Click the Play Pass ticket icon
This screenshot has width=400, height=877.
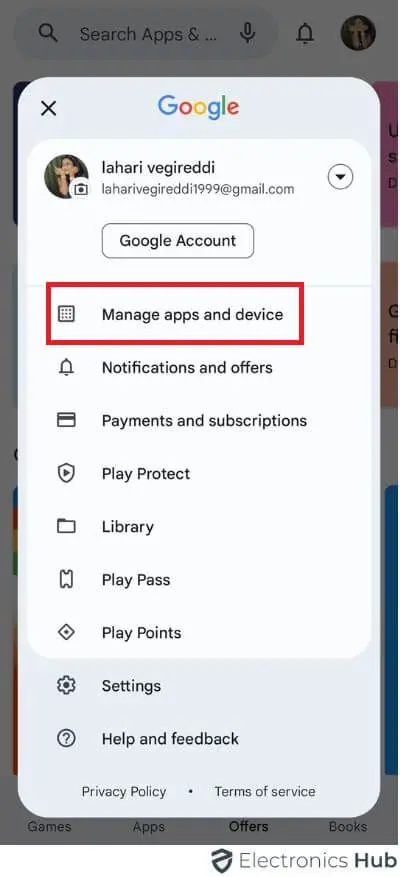66,579
